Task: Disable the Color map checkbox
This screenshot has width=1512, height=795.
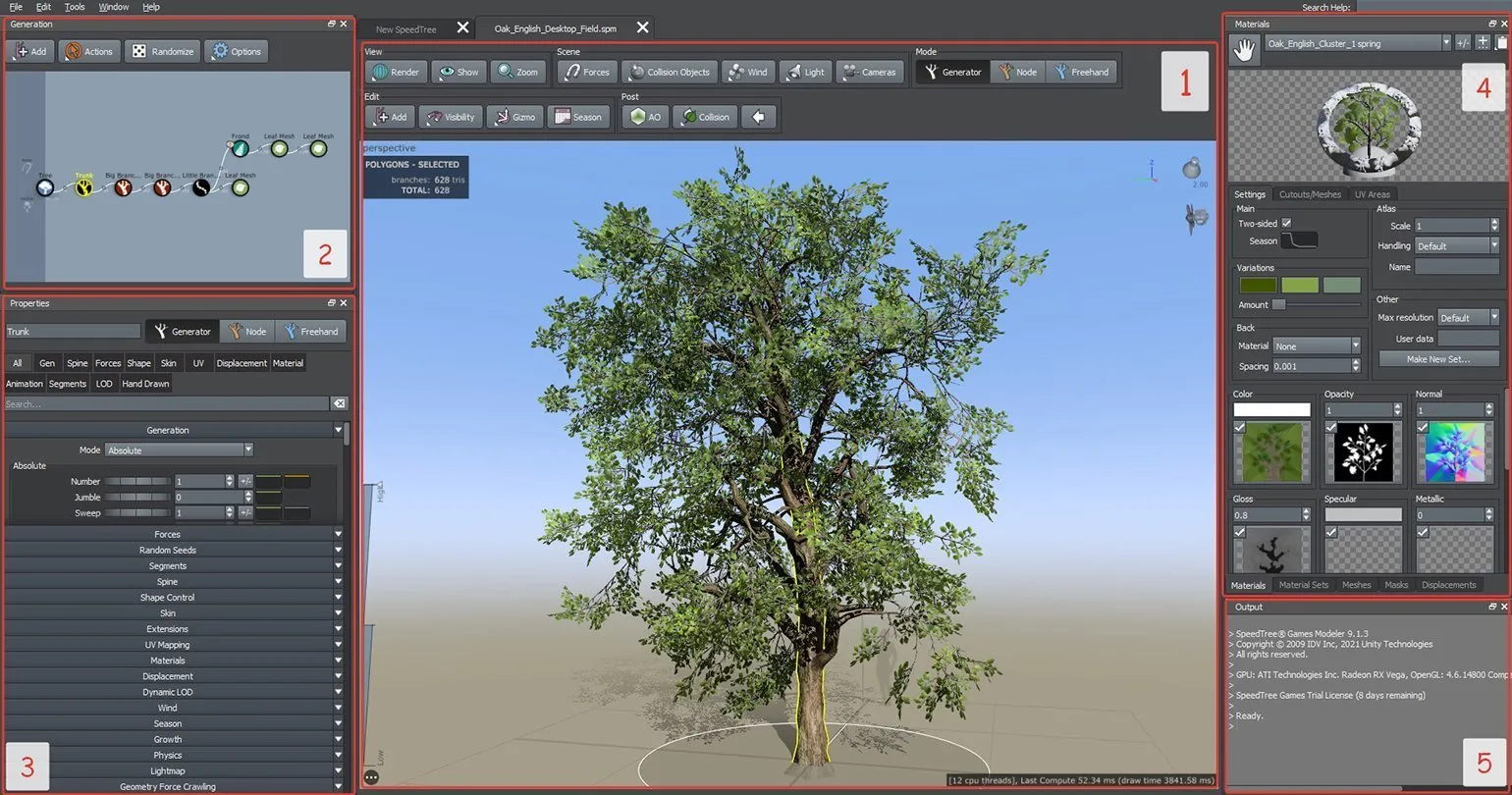Action: [x=1240, y=427]
